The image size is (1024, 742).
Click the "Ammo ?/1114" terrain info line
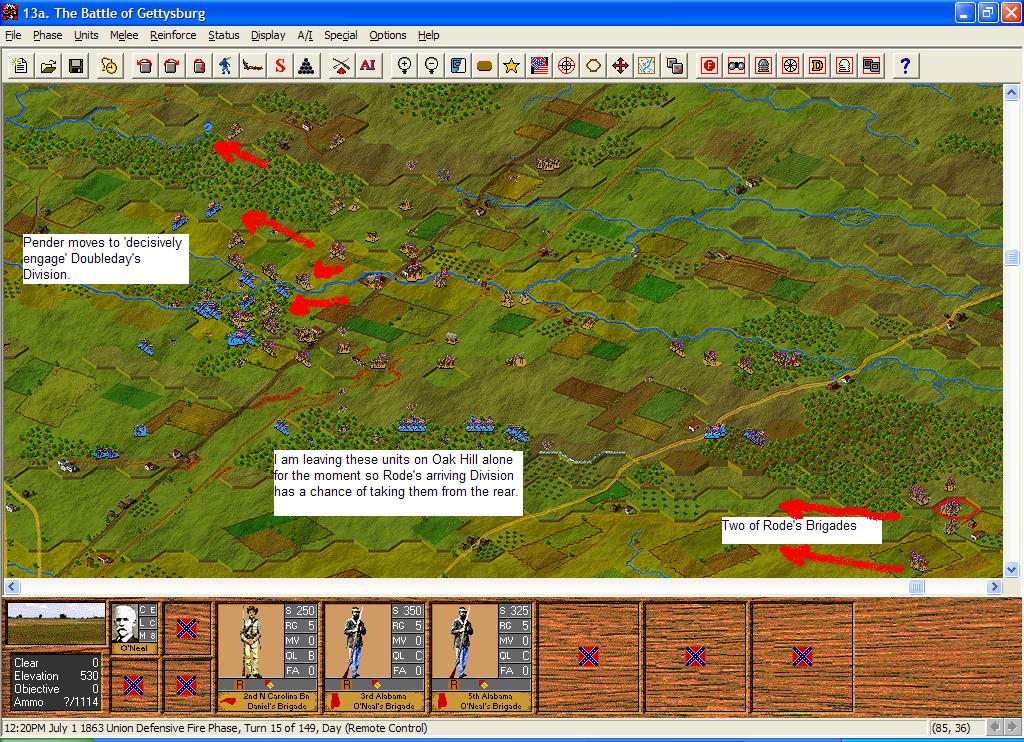[x=56, y=702]
